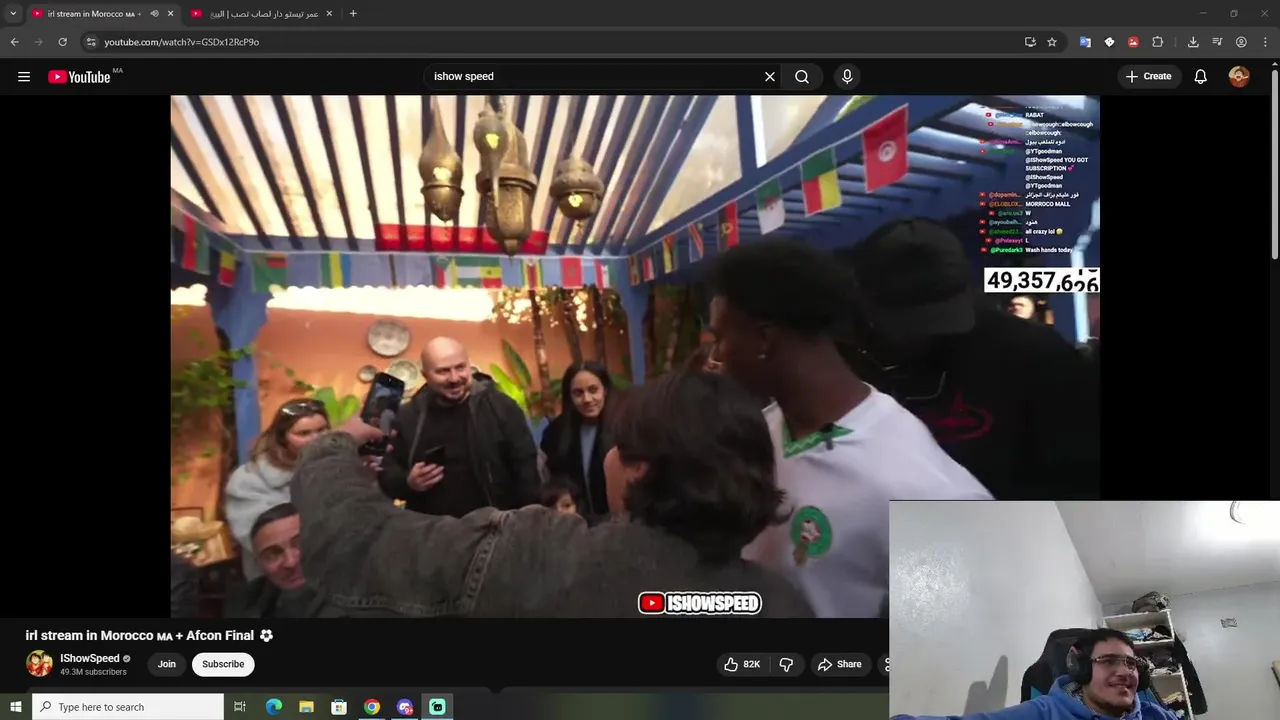Open install/cast icon in address bar

point(1030,42)
